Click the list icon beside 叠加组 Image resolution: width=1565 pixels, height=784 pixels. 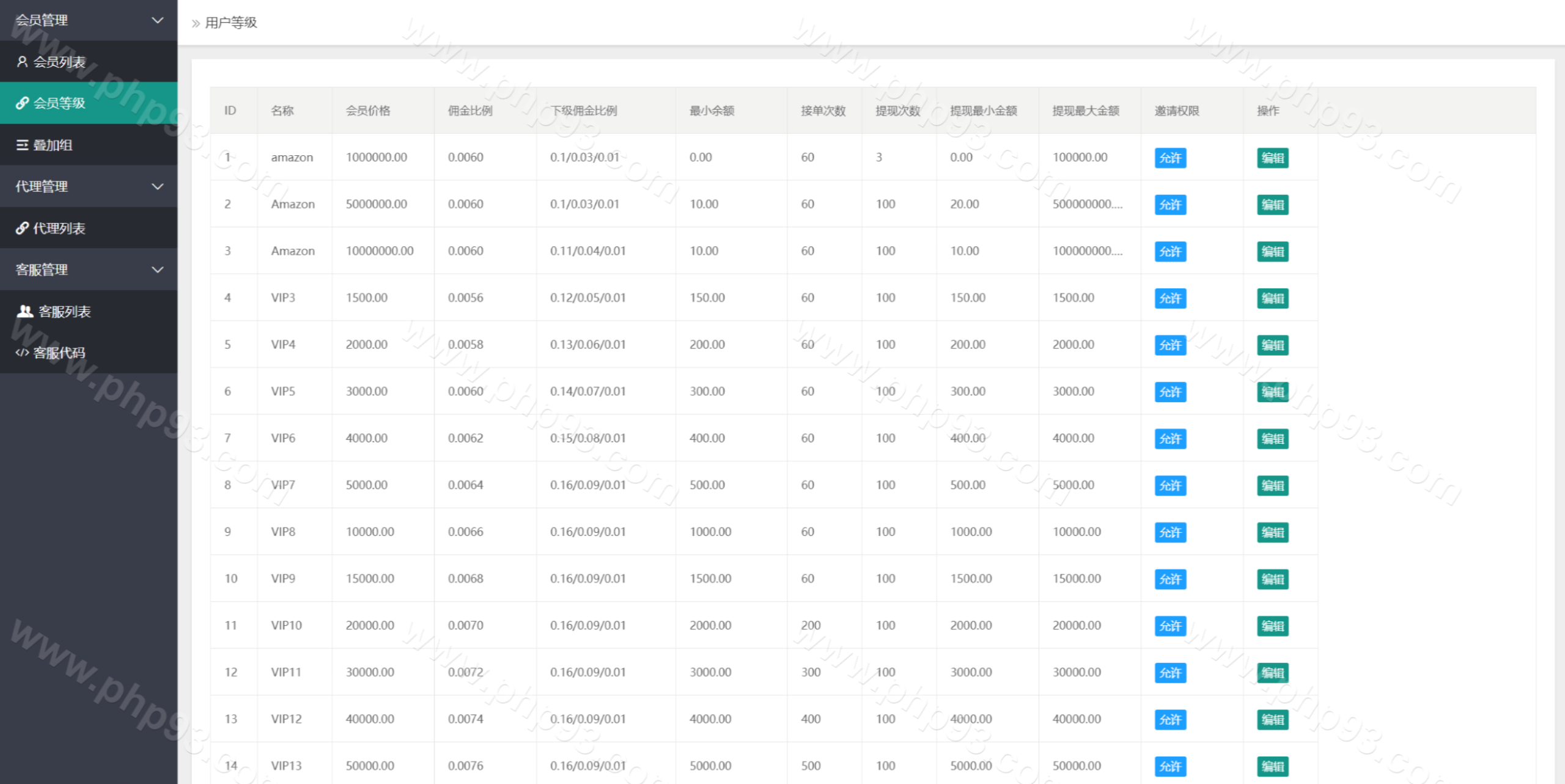click(x=22, y=145)
